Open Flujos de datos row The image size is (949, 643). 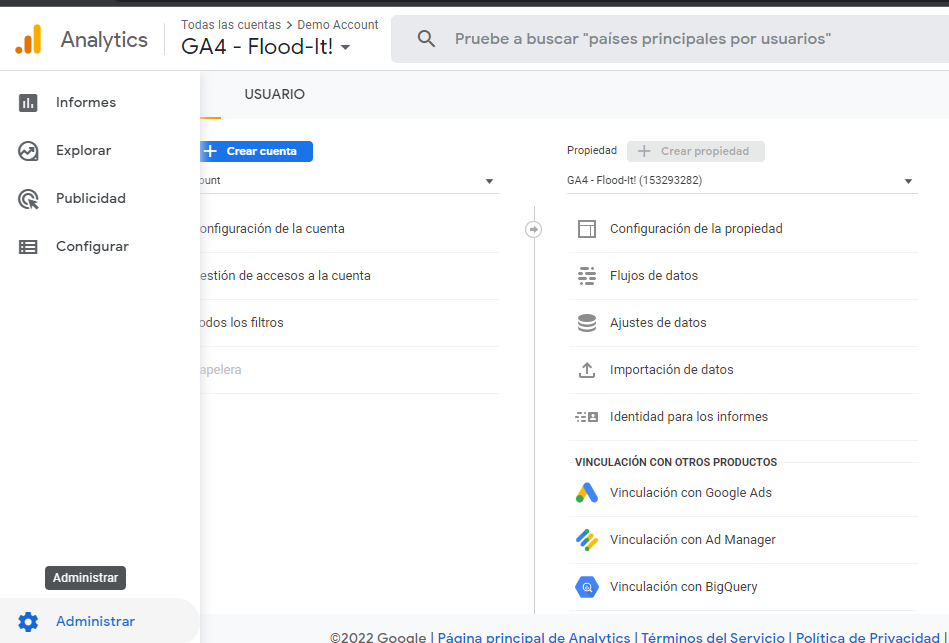[743, 276]
